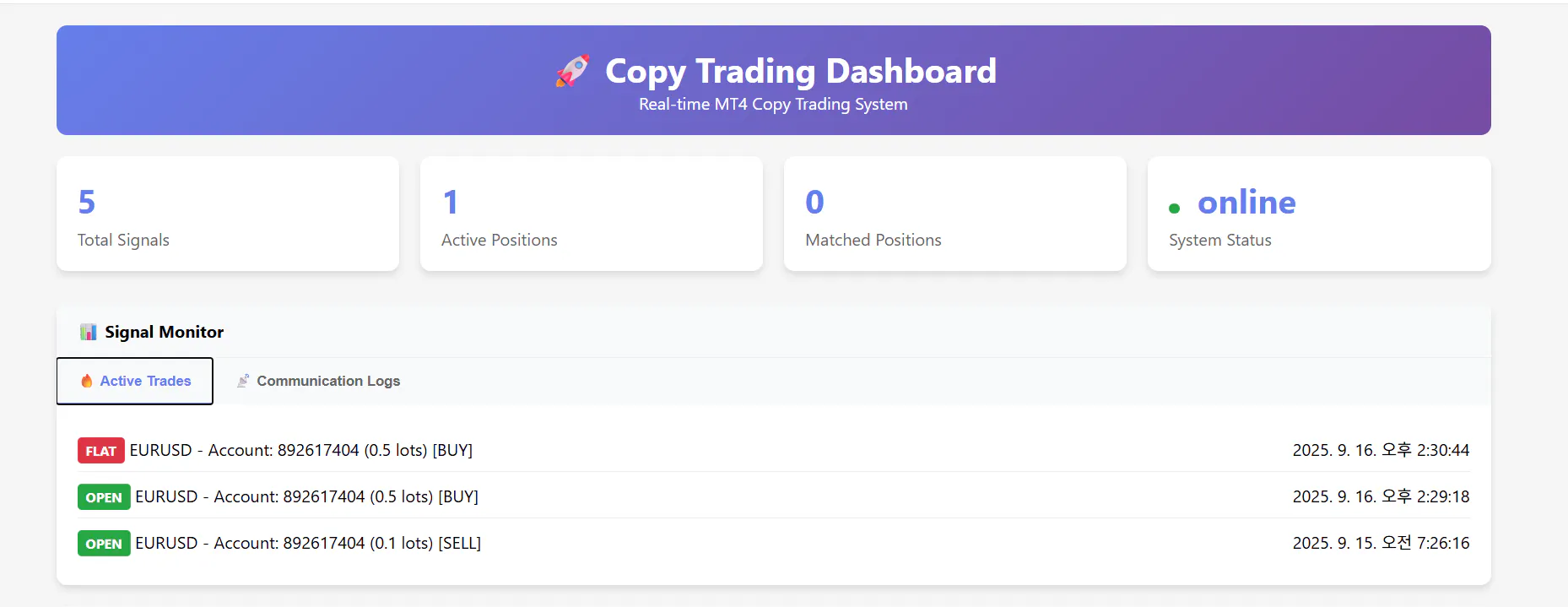Click the rocket icon in the header
Viewport: 1568px width, 607px height.
(x=572, y=71)
